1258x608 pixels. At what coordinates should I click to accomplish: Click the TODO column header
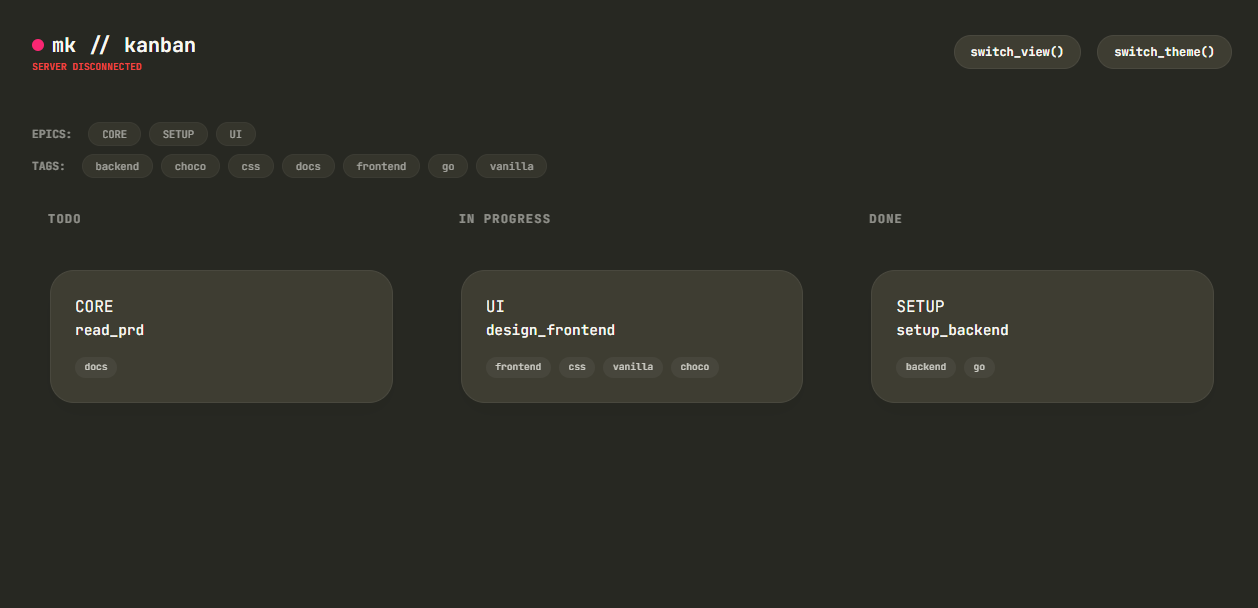point(65,219)
